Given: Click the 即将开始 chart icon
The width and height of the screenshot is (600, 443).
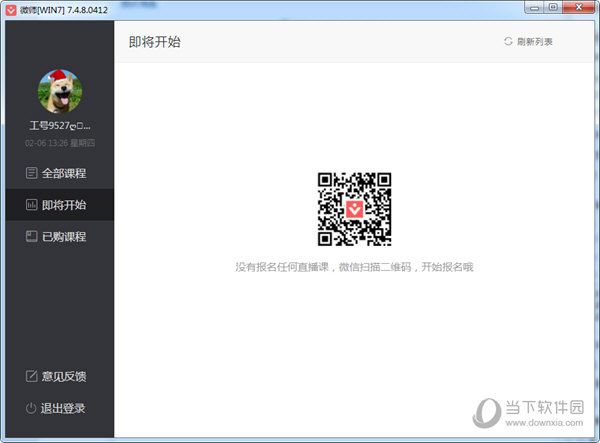Looking at the screenshot, I should click(x=31, y=205).
